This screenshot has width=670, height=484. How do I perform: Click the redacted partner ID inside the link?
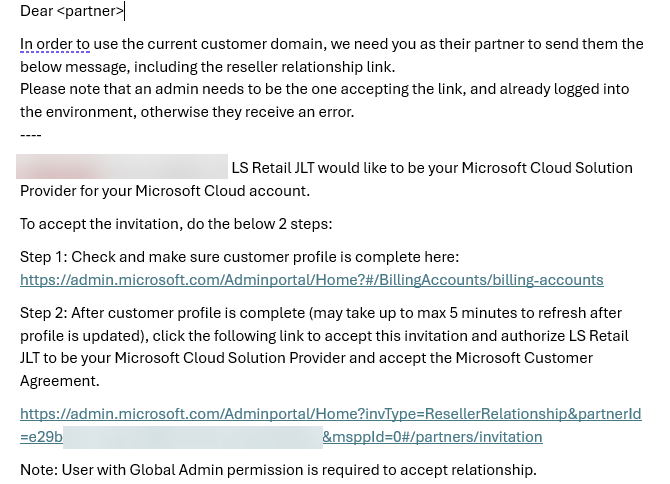point(192,437)
